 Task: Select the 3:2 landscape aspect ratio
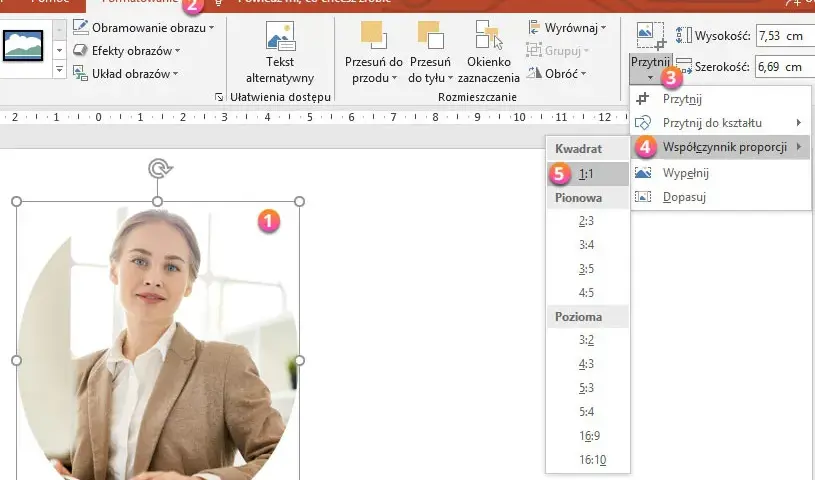[x=588, y=340]
